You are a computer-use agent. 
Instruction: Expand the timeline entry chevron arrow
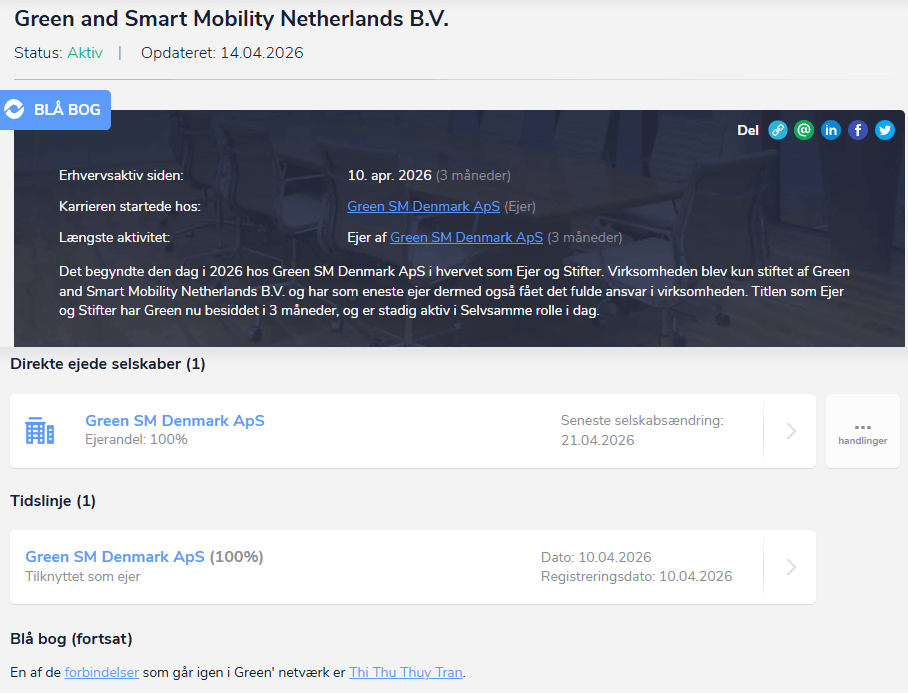click(791, 567)
